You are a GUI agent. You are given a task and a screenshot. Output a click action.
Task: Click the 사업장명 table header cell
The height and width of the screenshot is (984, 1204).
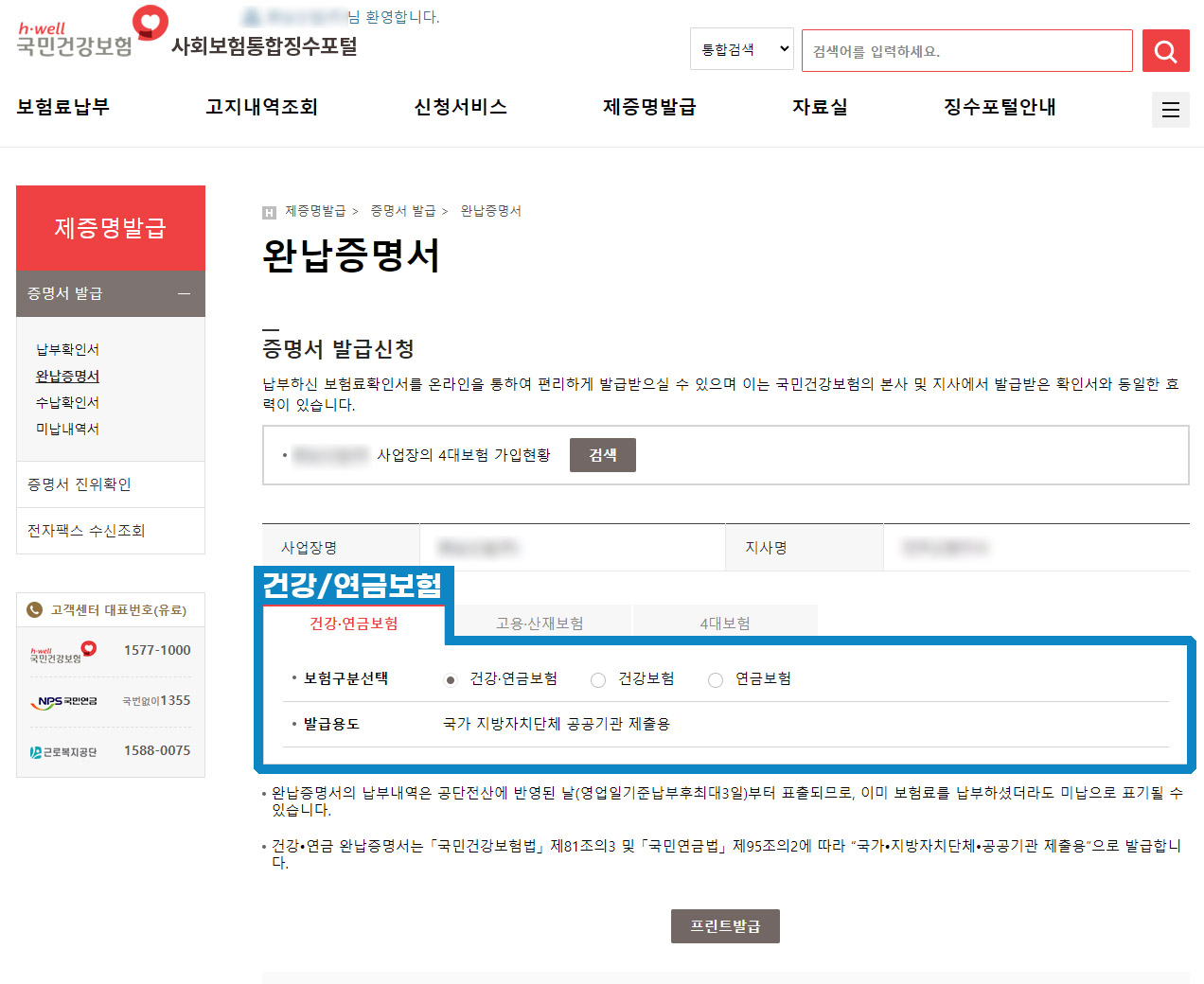[x=341, y=548]
